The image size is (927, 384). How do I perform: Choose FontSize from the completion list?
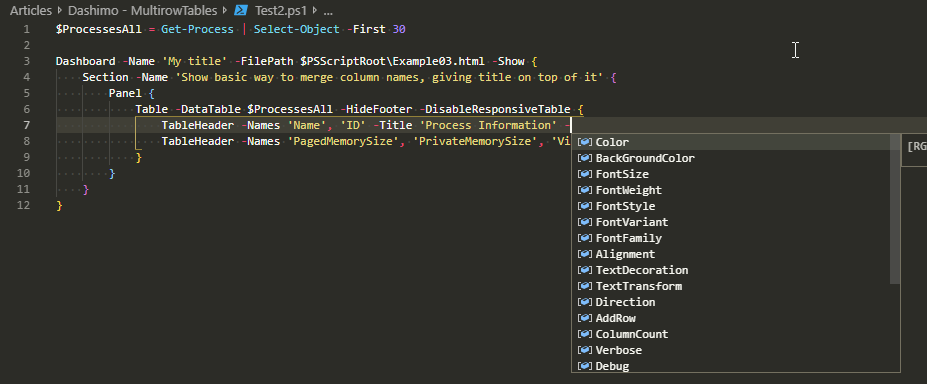click(x=735, y=174)
